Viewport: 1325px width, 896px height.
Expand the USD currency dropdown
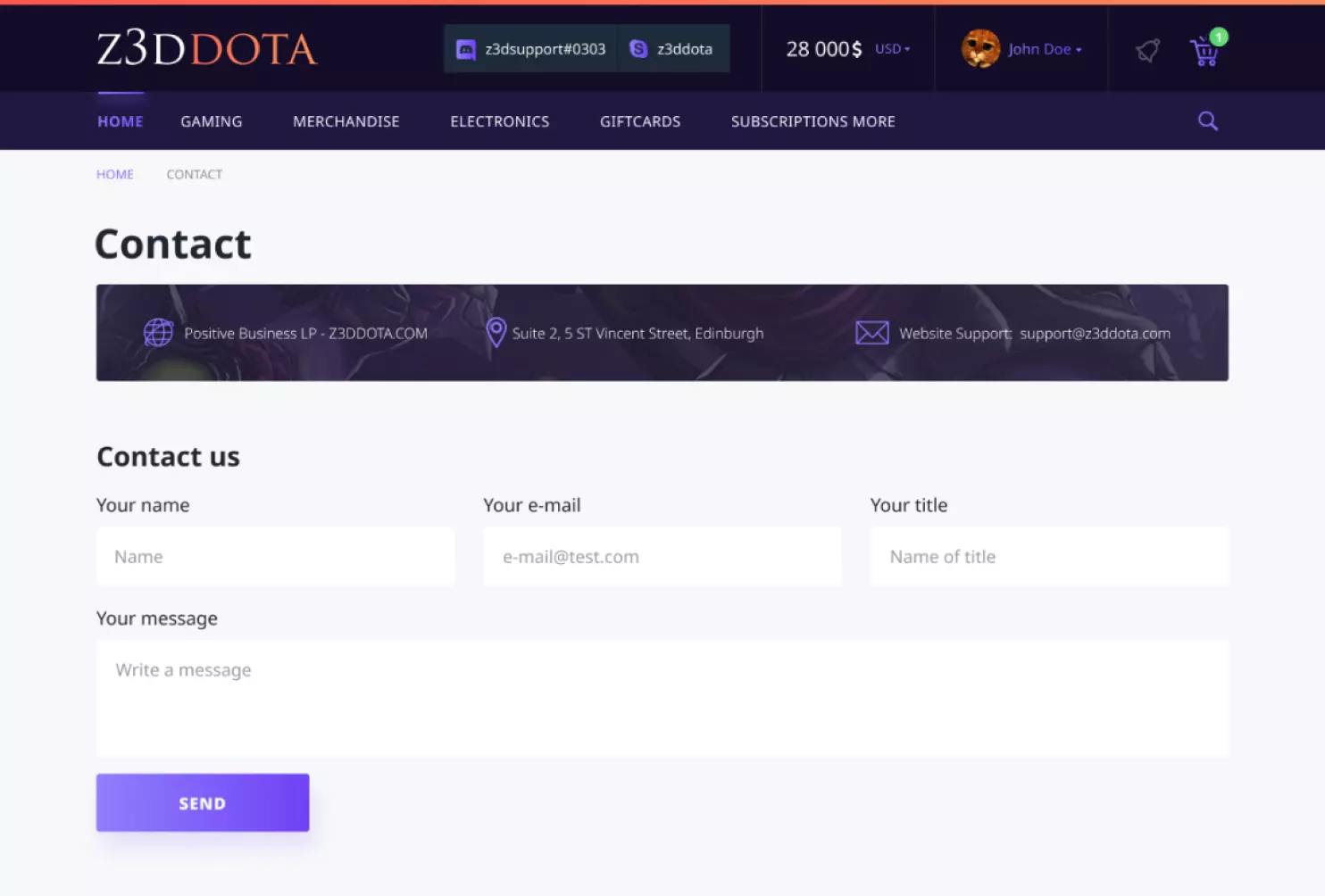tap(892, 49)
